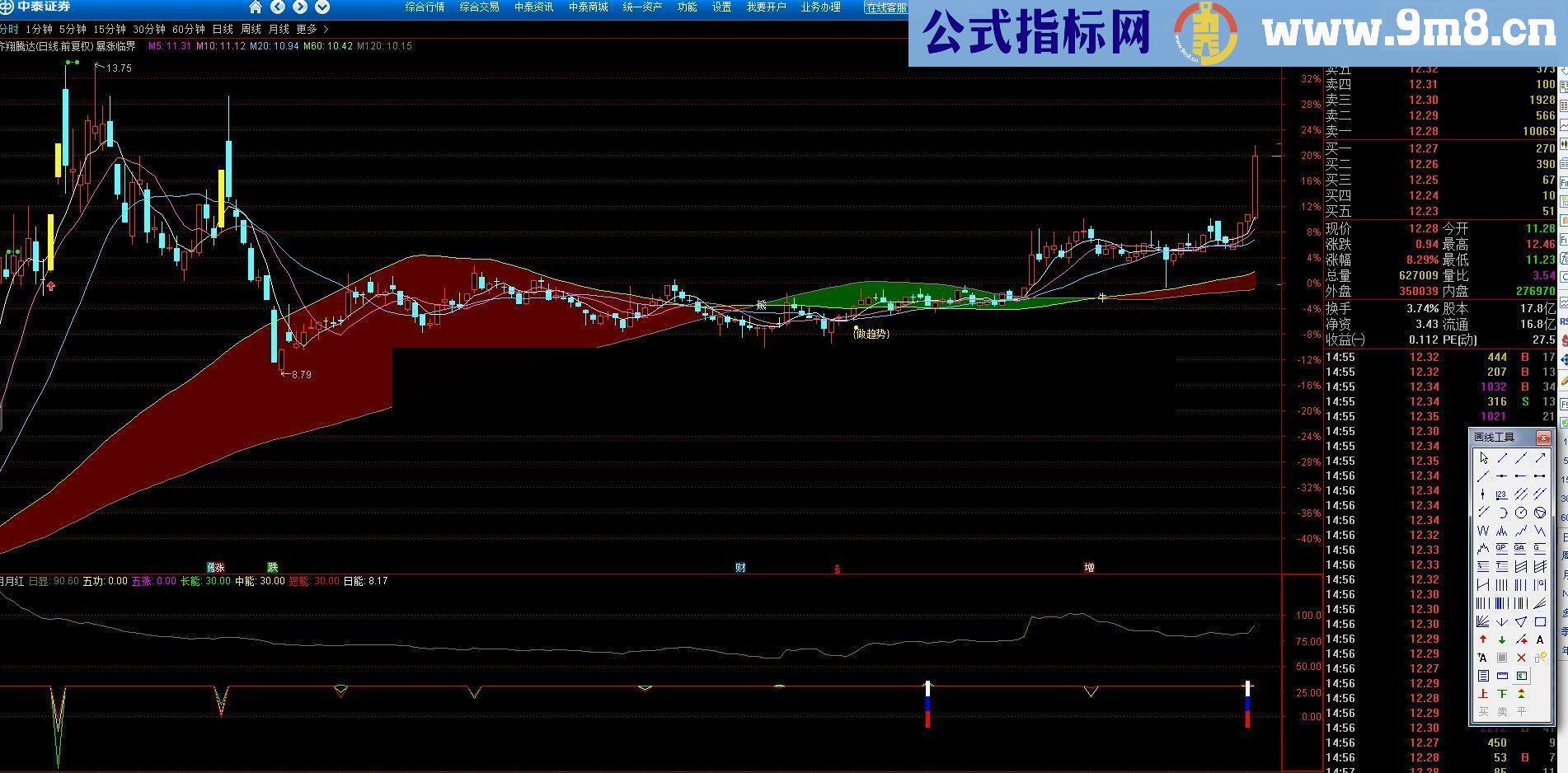Select the green down-arrow marker tool
1568x773 pixels.
pos(1500,638)
